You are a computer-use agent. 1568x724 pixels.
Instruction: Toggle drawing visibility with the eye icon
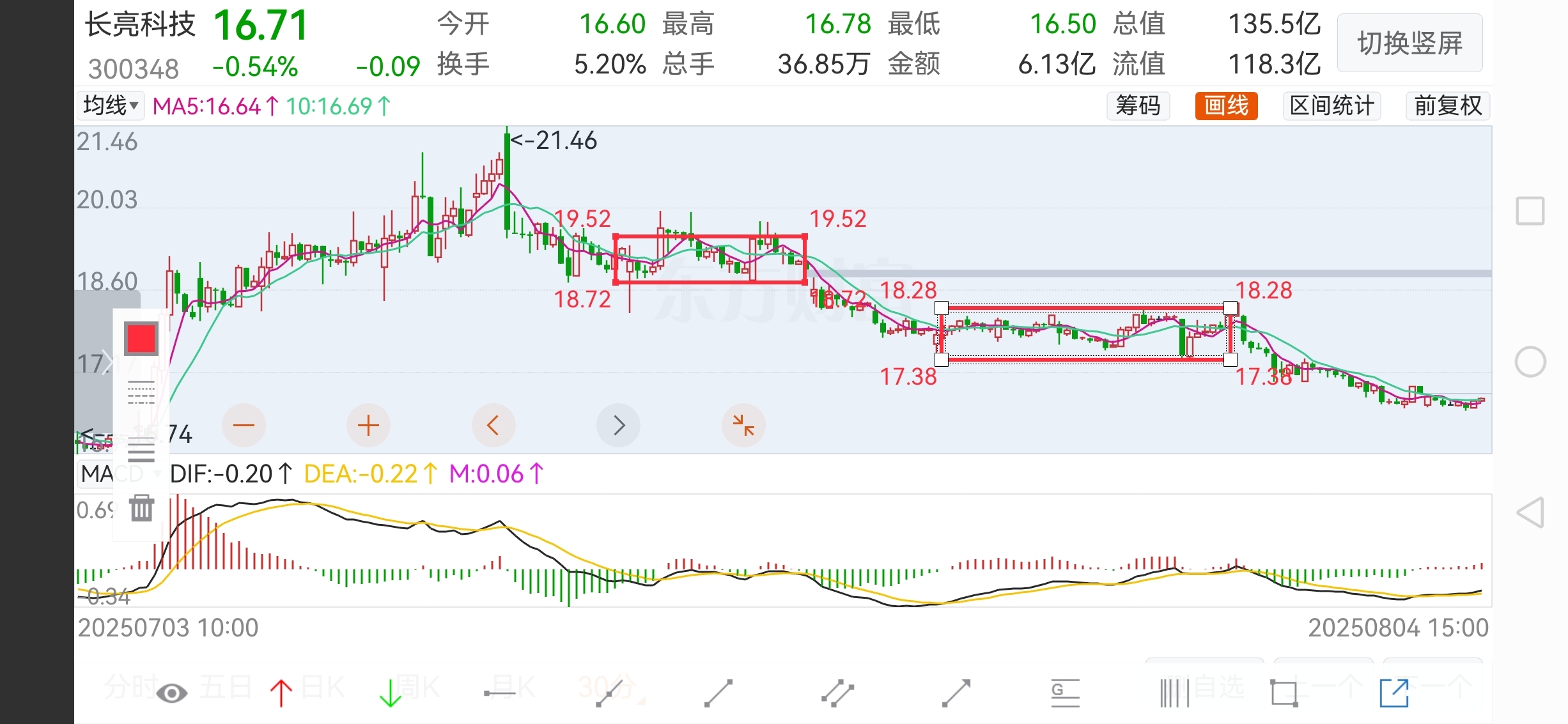click(x=171, y=693)
